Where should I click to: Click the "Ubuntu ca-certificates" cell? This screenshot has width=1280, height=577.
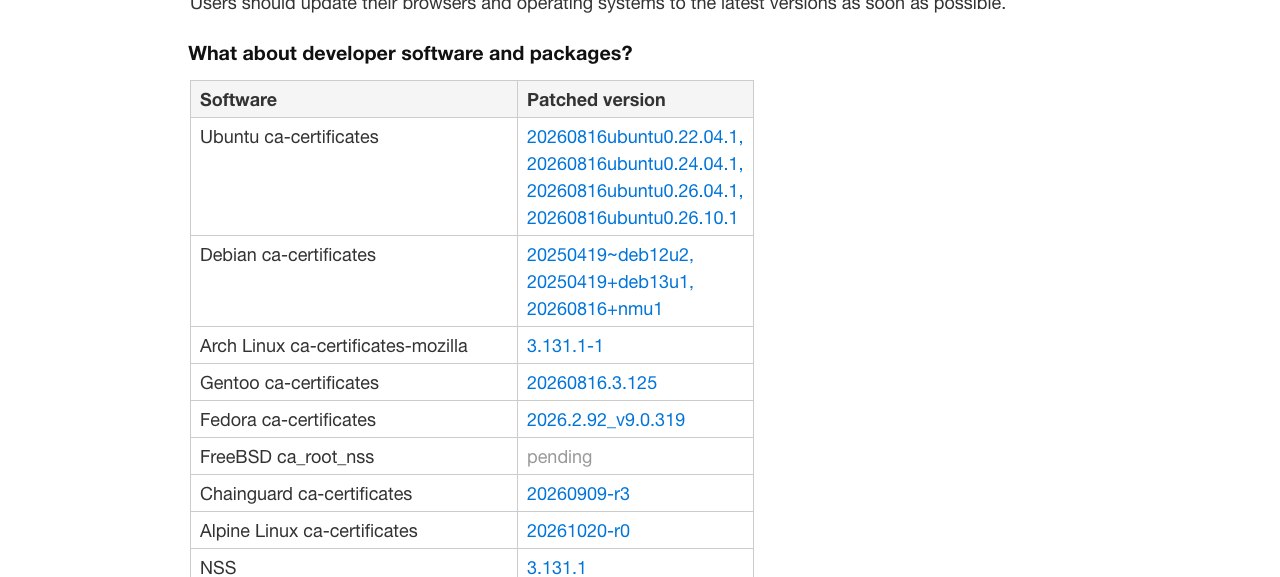tap(354, 177)
